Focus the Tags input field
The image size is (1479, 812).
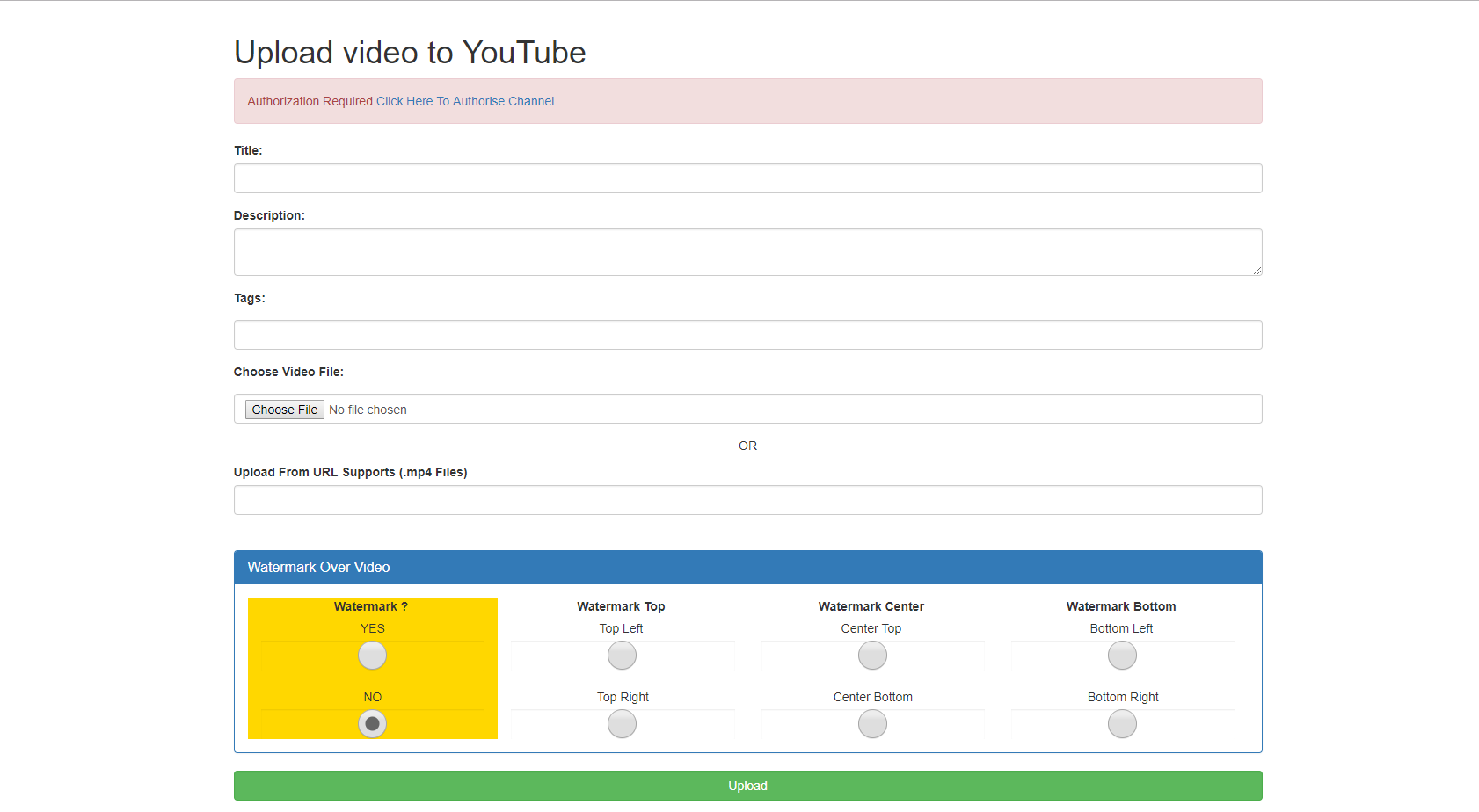747,335
